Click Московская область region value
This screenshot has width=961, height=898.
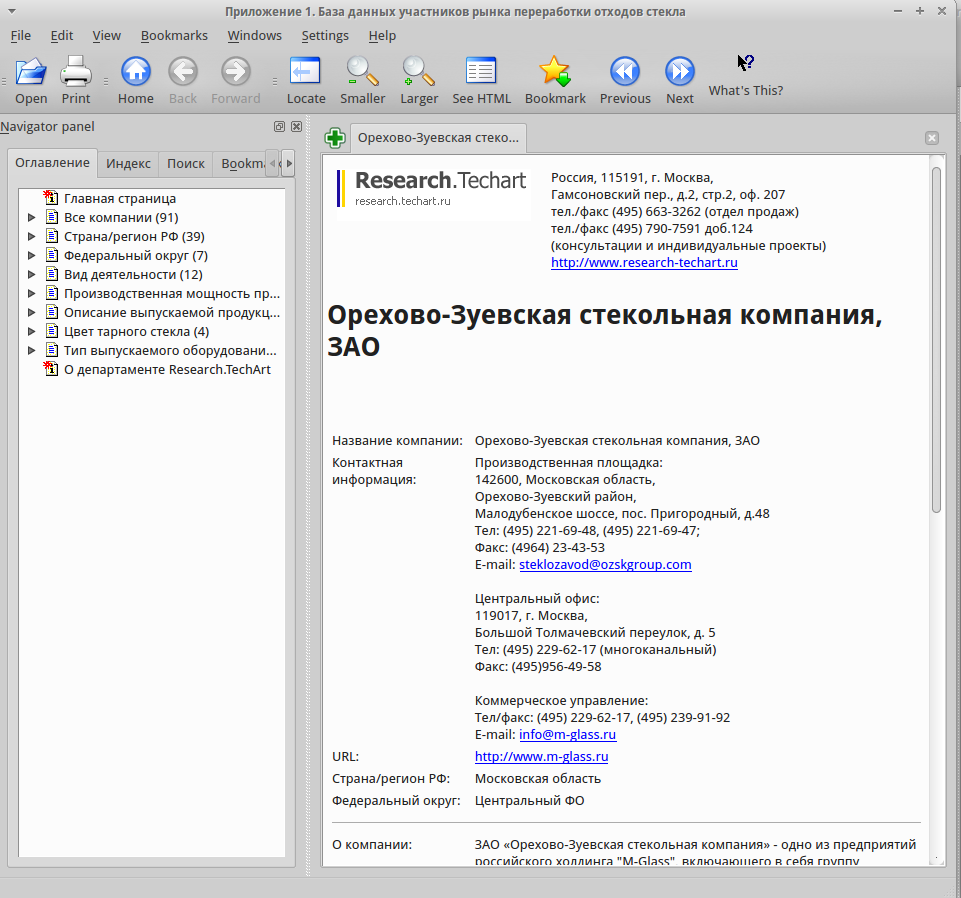(x=537, y=778)
